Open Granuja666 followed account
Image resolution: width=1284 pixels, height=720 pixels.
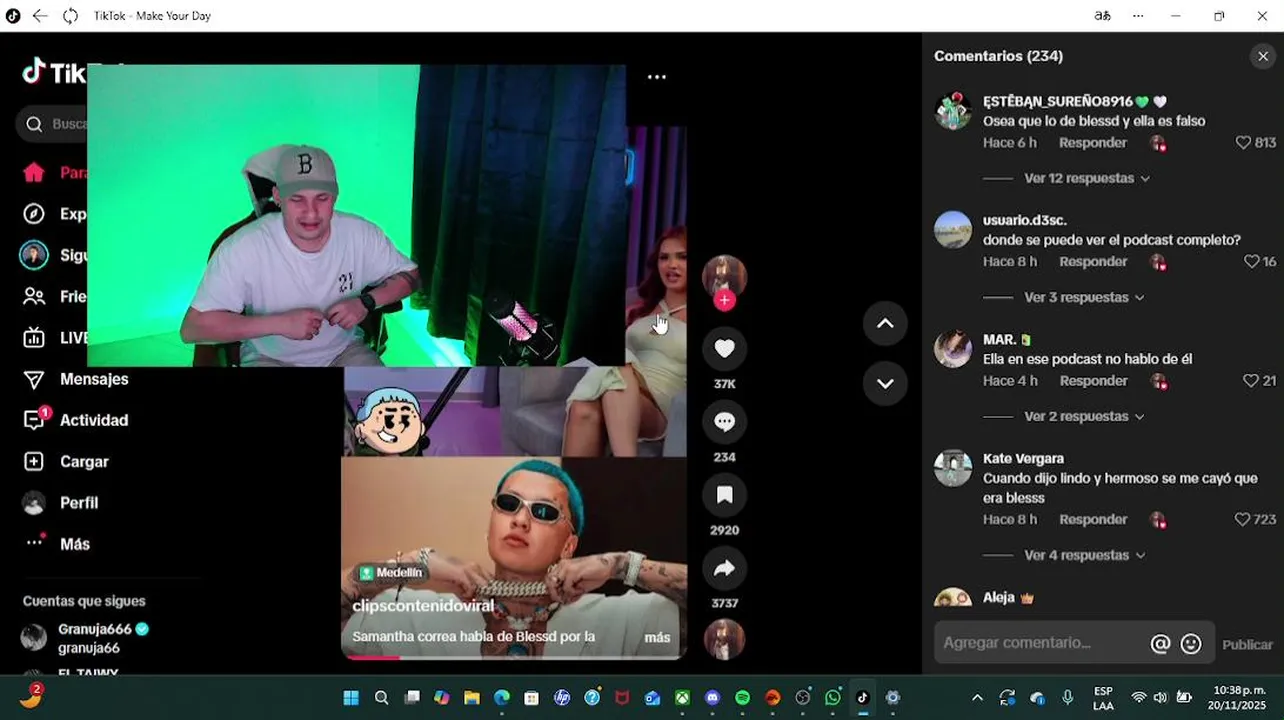[85, 638]
